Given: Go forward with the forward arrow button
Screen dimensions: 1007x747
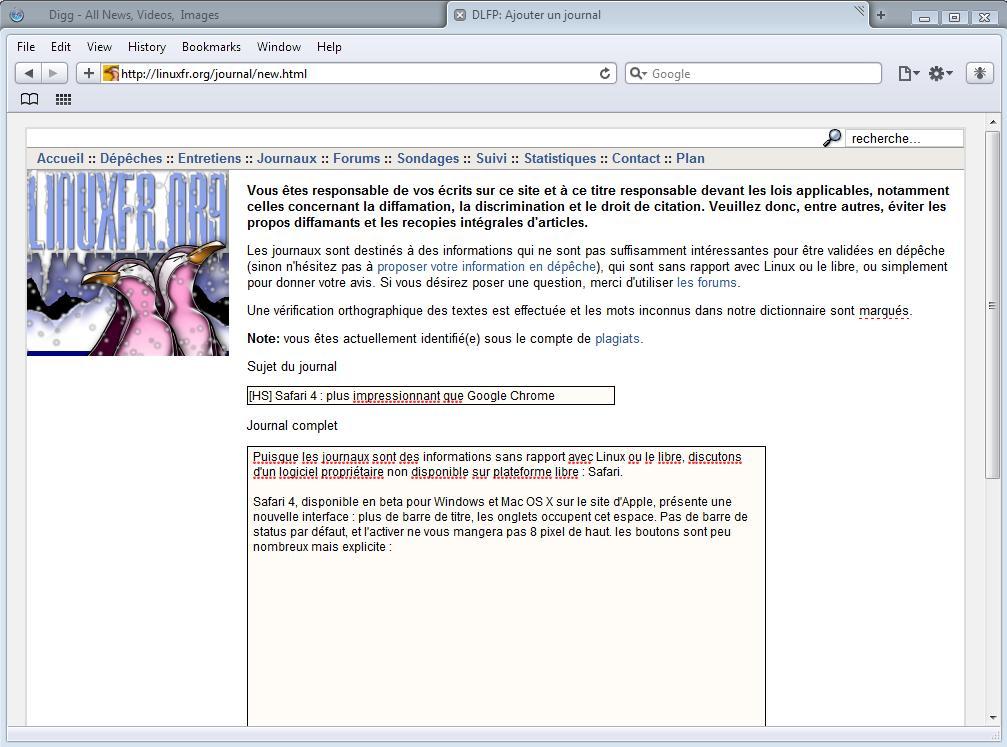Looking at the screenshot, I should pos(53,73).
